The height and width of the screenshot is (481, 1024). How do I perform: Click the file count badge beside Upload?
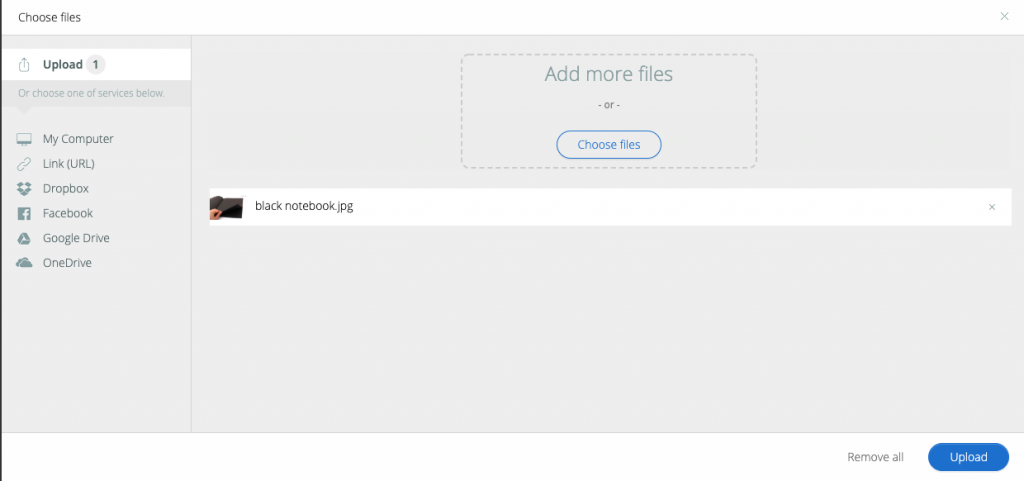click(96, 65)
